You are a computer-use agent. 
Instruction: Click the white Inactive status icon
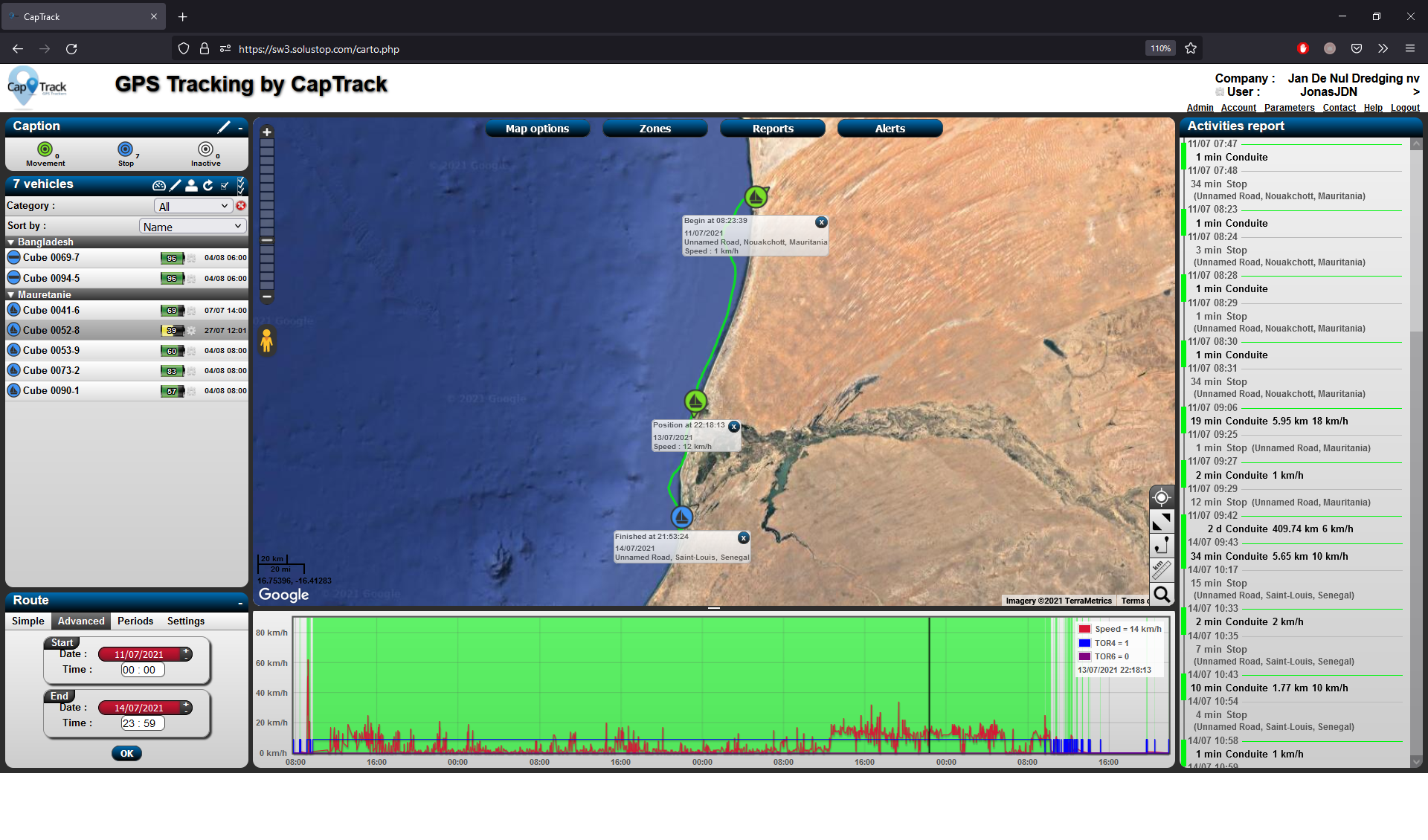click(206, 149)
